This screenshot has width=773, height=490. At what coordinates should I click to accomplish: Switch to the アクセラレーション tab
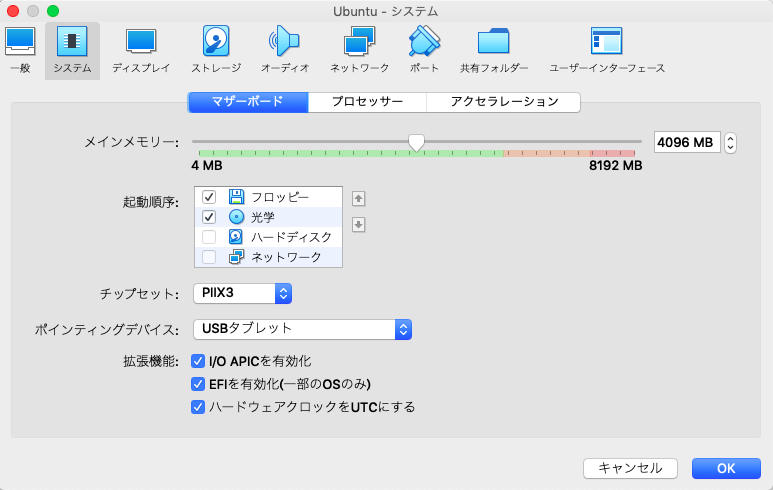pos(503,102)
